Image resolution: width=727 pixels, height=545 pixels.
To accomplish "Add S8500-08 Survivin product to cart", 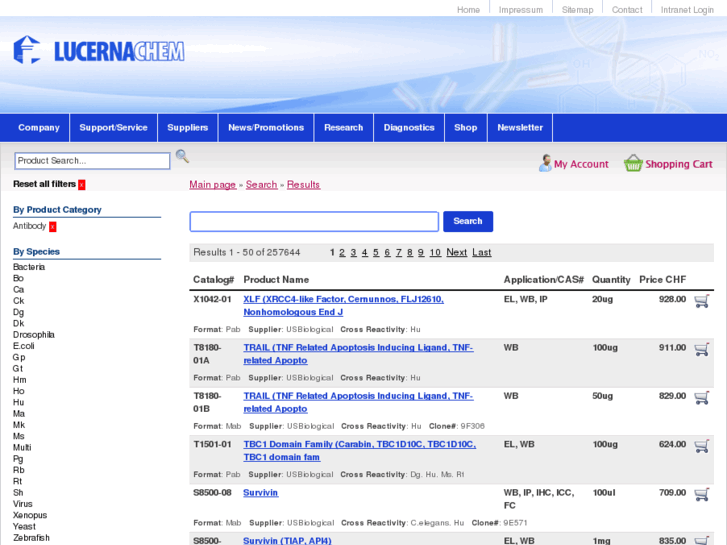I will point(701,494).
